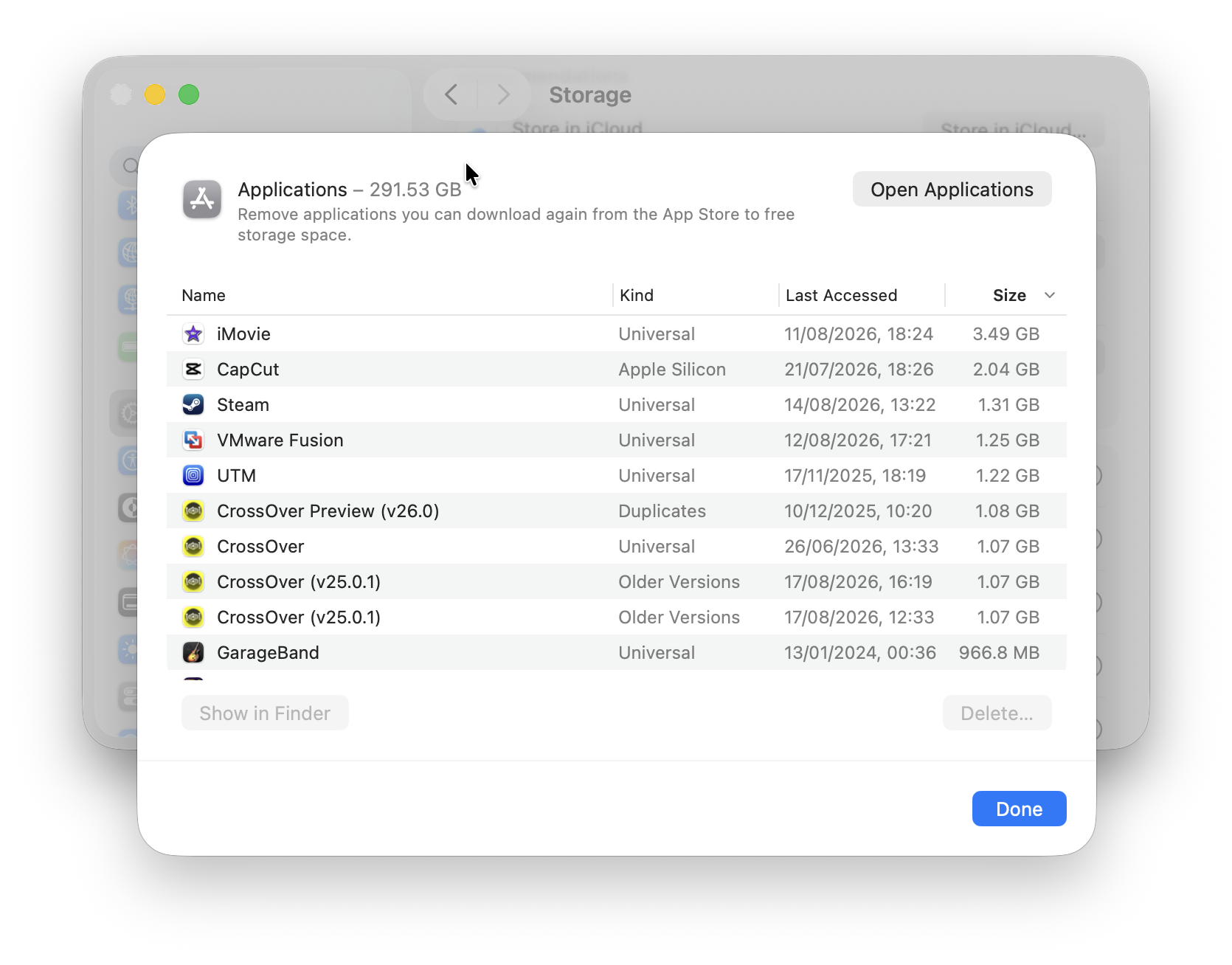Viewport: 1232px width, 965px height.
Task: Sort by the Name column header
Action: click(x=204, y=295)
